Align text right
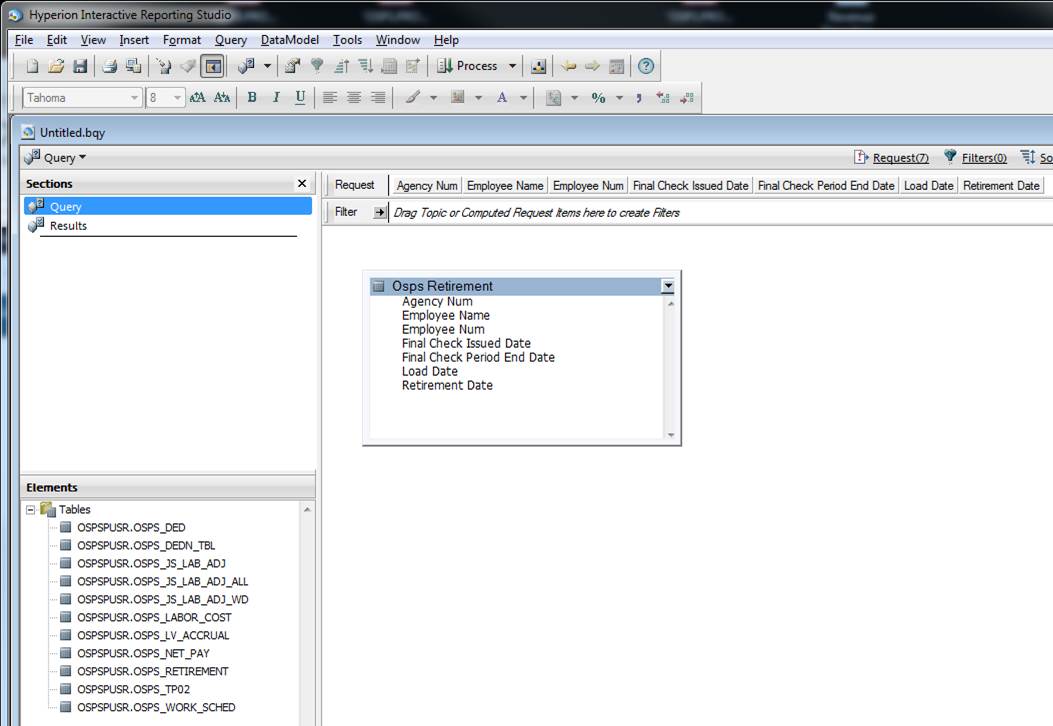 pyautogui.click(x=378, y=98)
